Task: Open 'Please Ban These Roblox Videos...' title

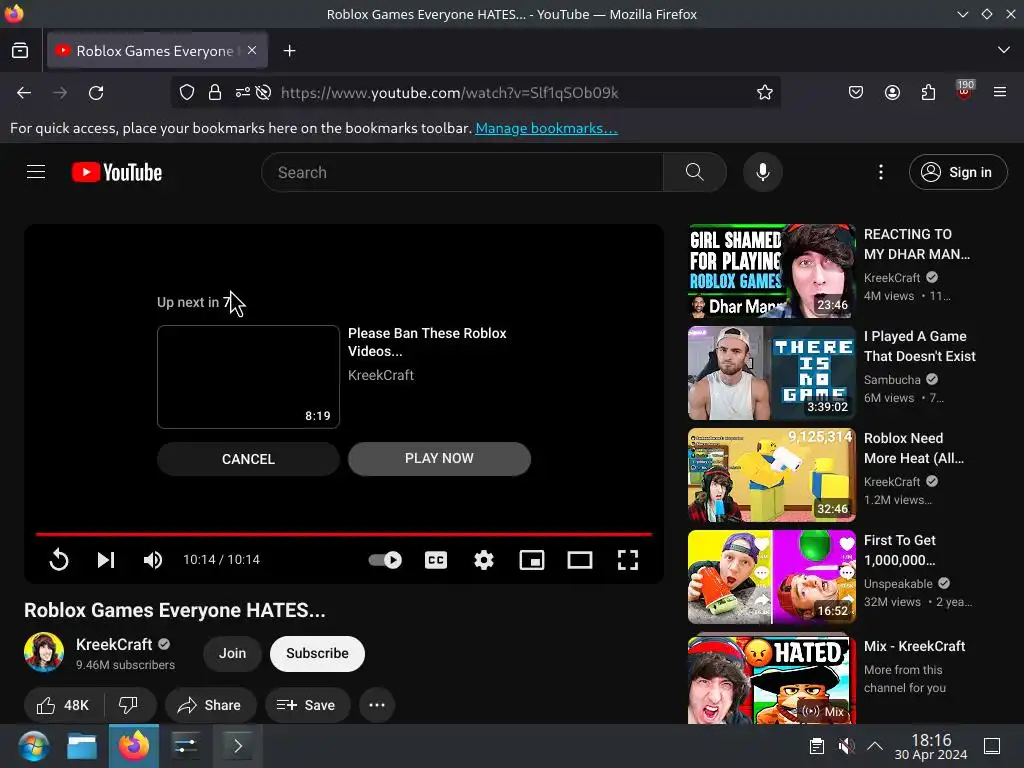Action: pyautogui.click(x=427, y=342)
